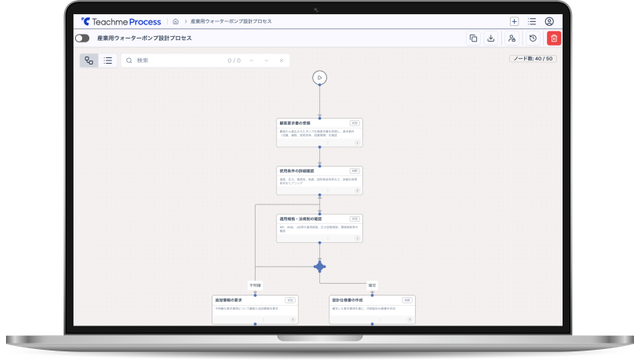Click the footer icon of 顧客要求書の受領 node
The width and height of the screenshot is (640, 360).
357,143
